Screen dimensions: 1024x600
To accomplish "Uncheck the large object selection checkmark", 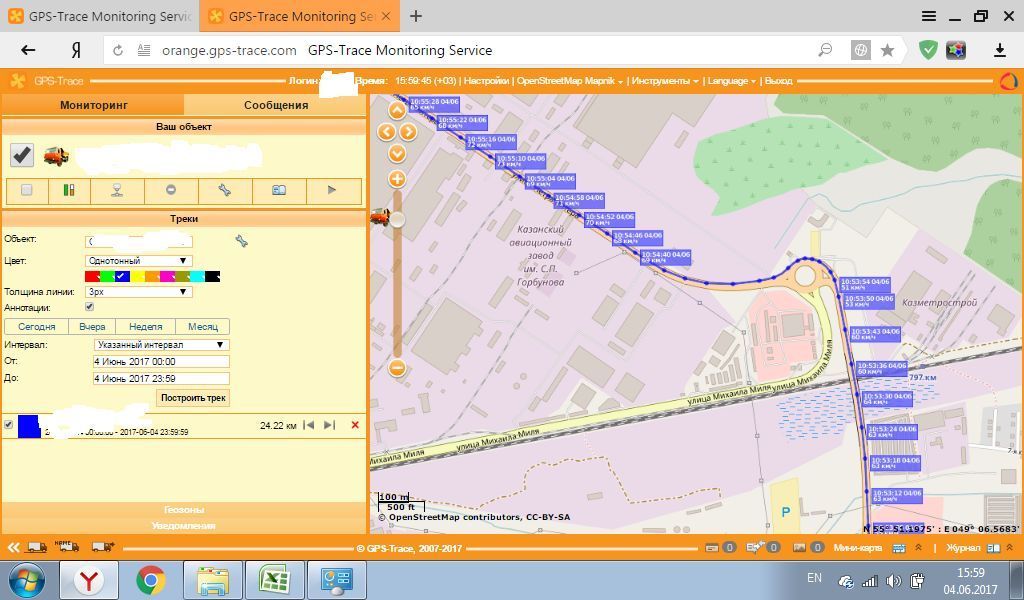I will point(22,154).
